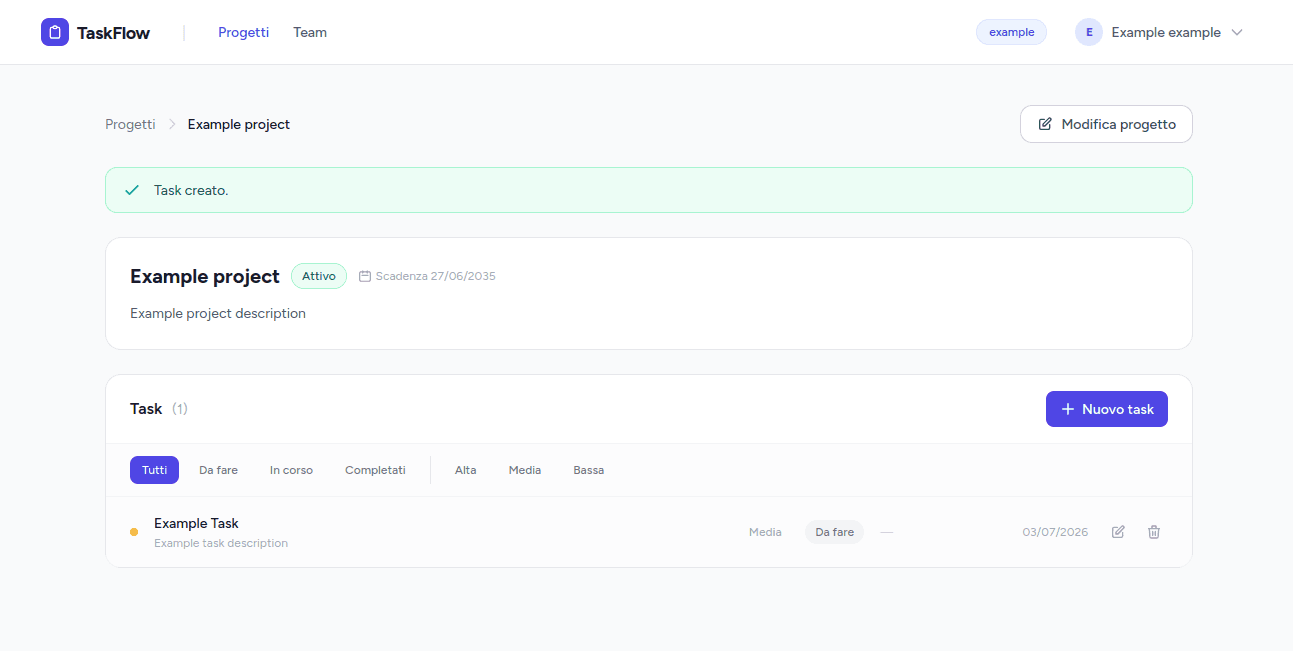Click the Example project description text
Screen dimensions: 1293x651
click(218, 313)
